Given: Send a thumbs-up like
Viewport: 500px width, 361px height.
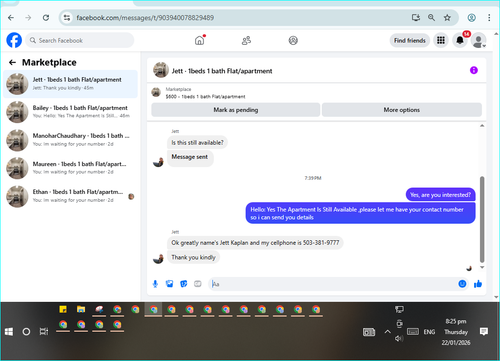Looking at the screenshot, I should tap(478, 284).
